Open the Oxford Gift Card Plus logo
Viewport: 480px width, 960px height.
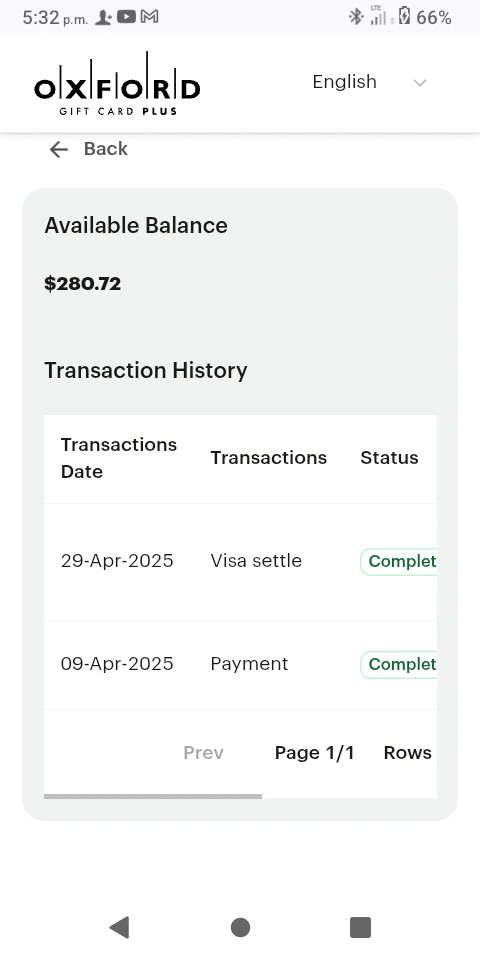117,83
